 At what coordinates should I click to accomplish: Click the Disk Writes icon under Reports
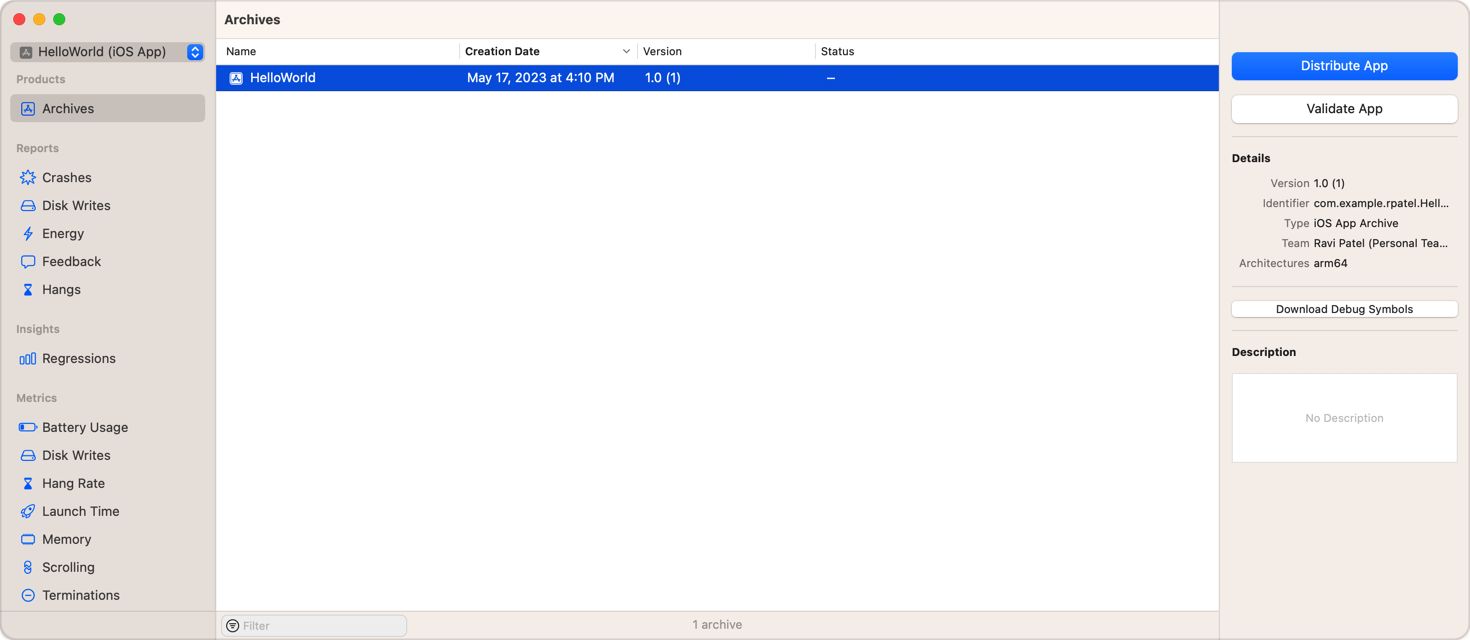coord(28,205)
